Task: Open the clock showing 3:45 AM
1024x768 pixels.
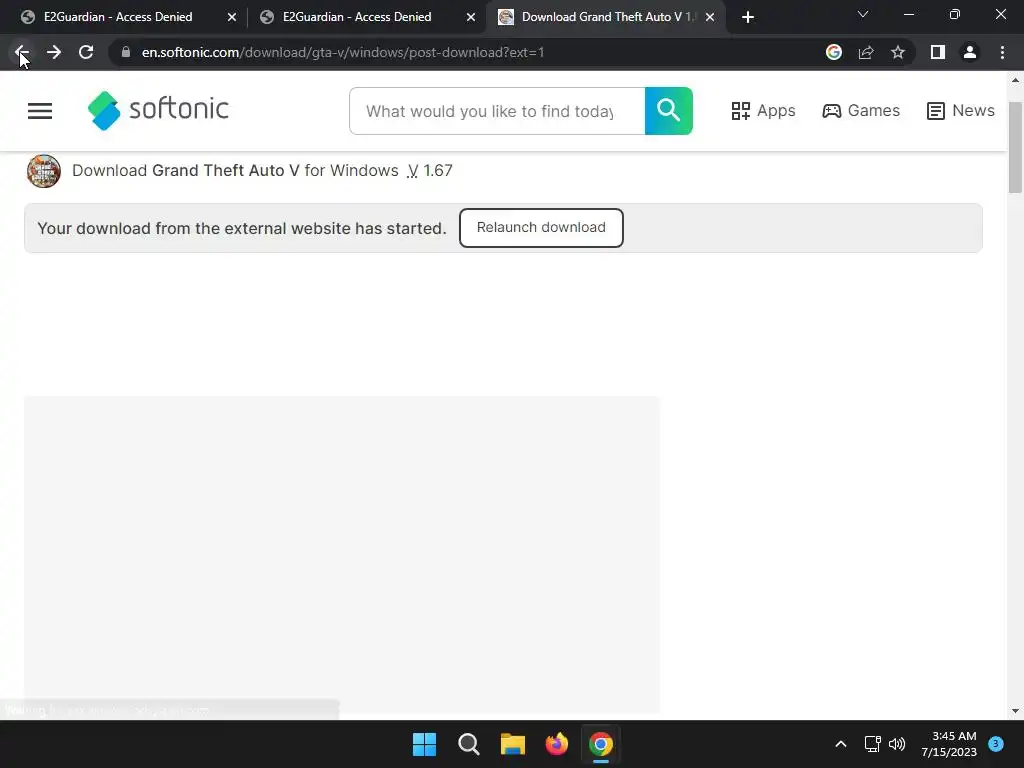Action: click(x=949, y=744)
